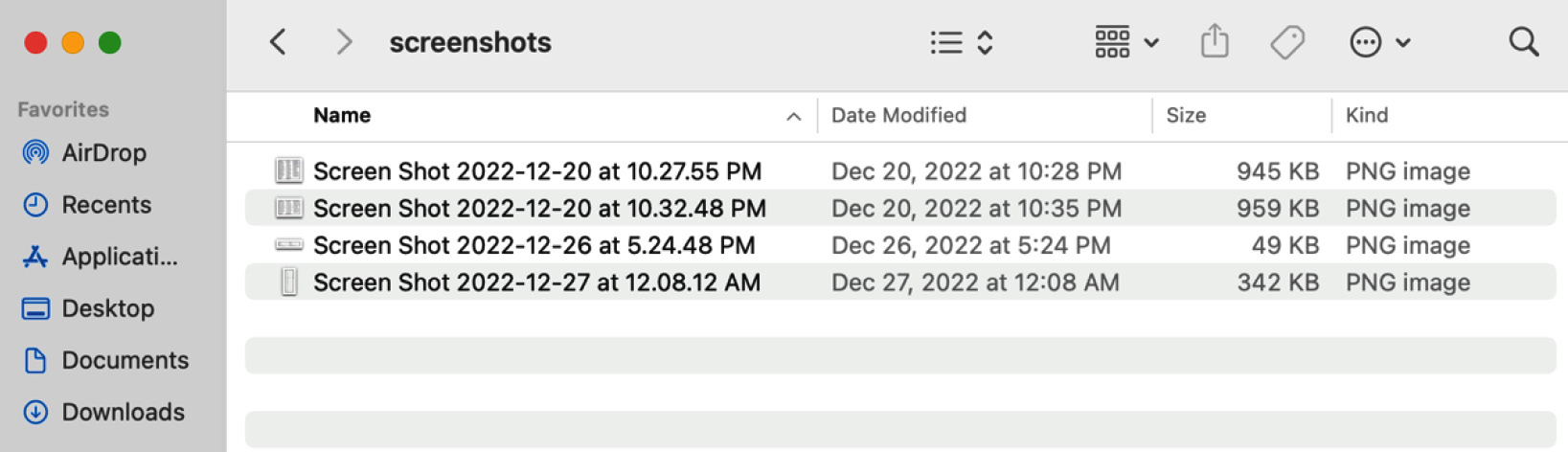Click the Edit Tags icon
Image resolution: width=1568 pixels, height=452 pixels.
(1287, 42)
